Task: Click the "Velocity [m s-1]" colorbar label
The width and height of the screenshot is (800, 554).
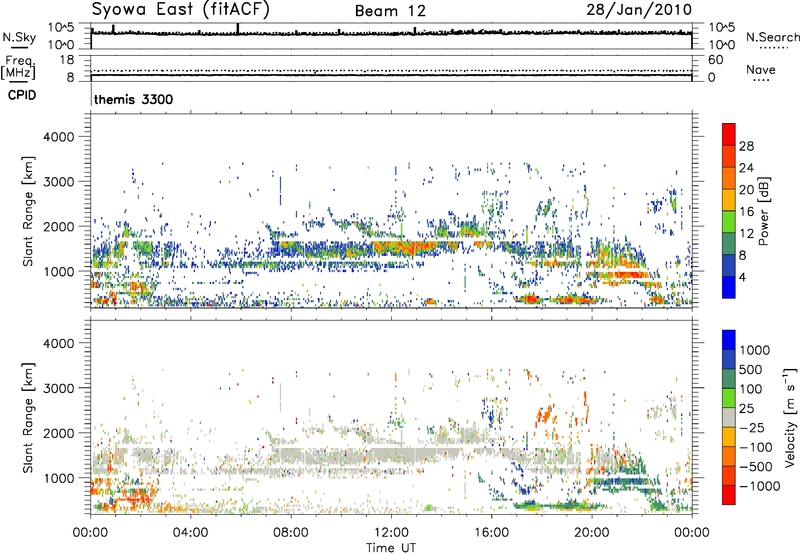Action: 790,417
